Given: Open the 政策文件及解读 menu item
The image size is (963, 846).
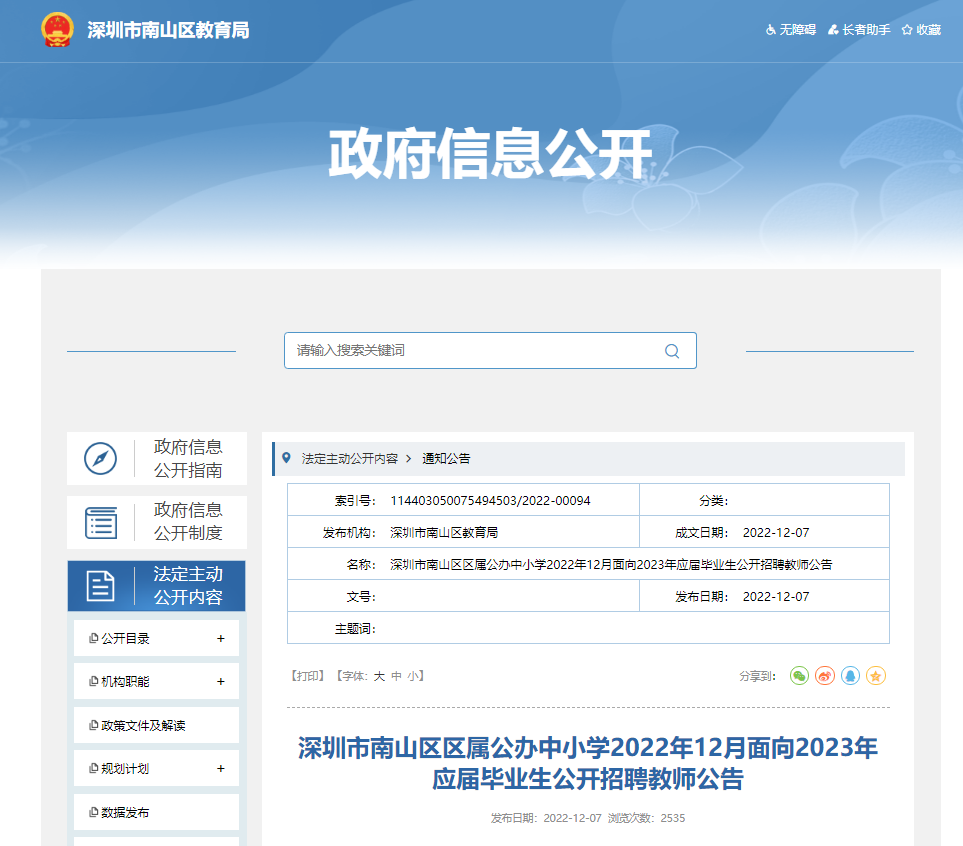Looking at the screenshot, I should click(143, 726).
